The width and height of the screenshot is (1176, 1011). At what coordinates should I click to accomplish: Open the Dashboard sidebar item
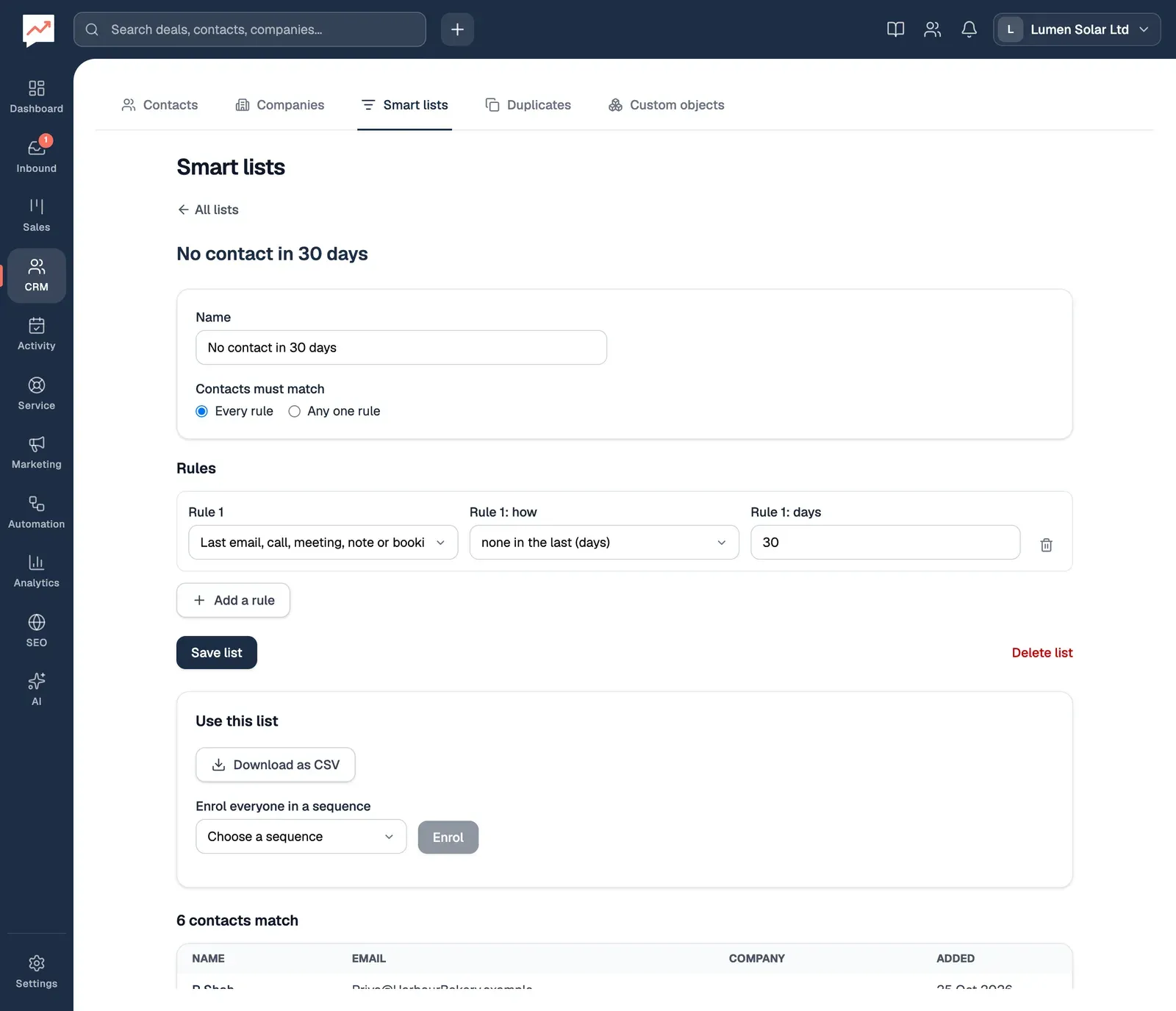pyautogui.click(x=36, y=97)
